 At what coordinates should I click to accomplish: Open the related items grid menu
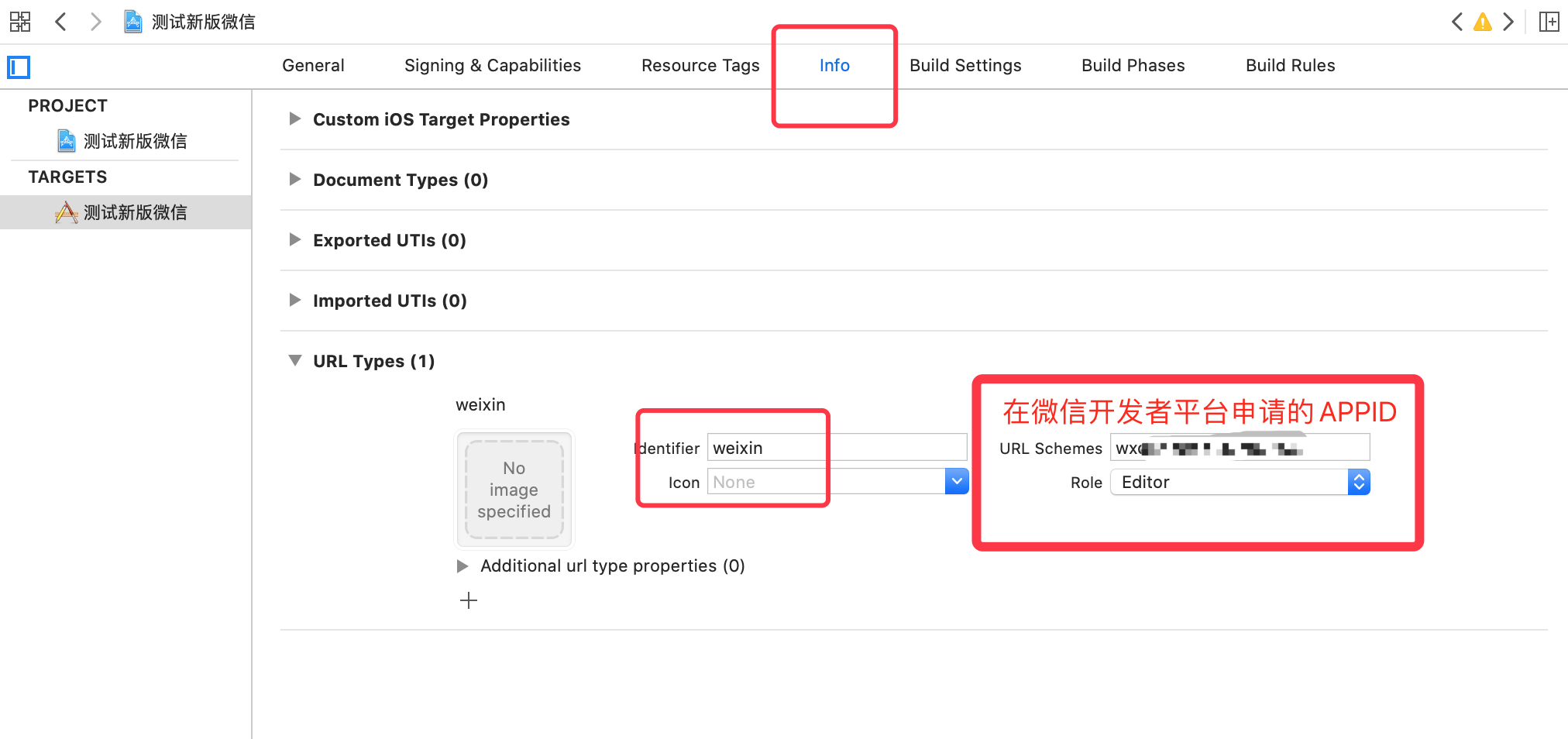[x=20, y=22]
